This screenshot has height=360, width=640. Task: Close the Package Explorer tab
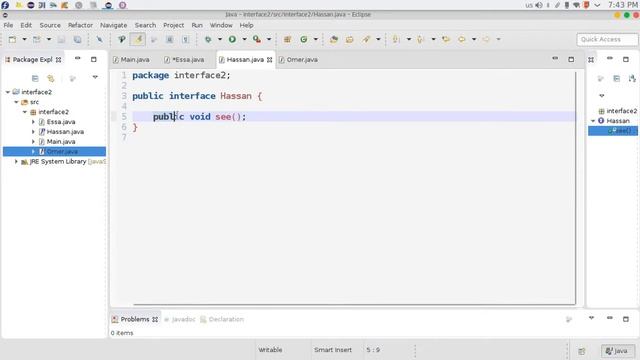click(x=58, y=60)
